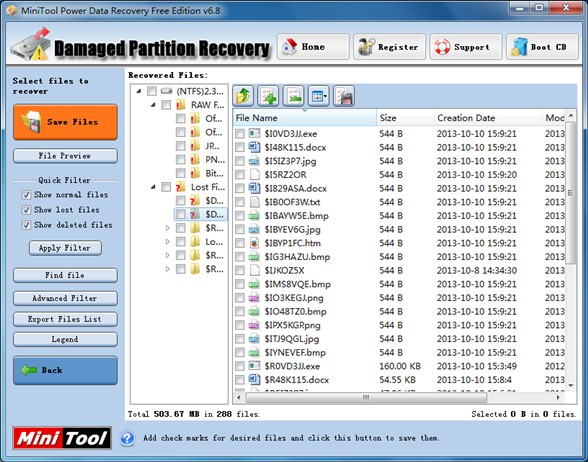Screen dimensions: 588x462
Task: Collapse the (NTFS)2.3... root tree node
Action: [x=139, y=91]
